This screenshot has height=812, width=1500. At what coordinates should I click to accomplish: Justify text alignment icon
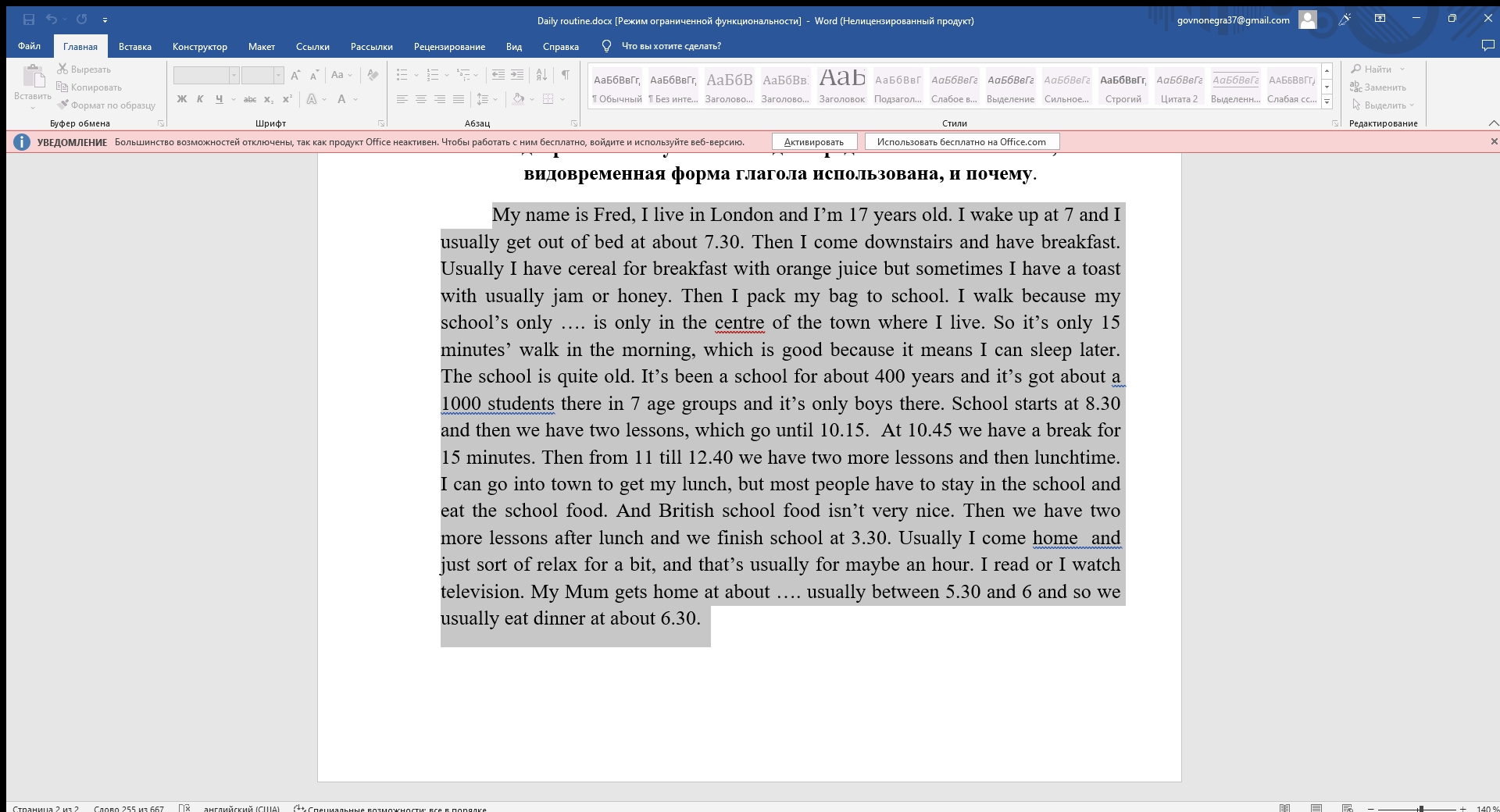tap(459, 99)
